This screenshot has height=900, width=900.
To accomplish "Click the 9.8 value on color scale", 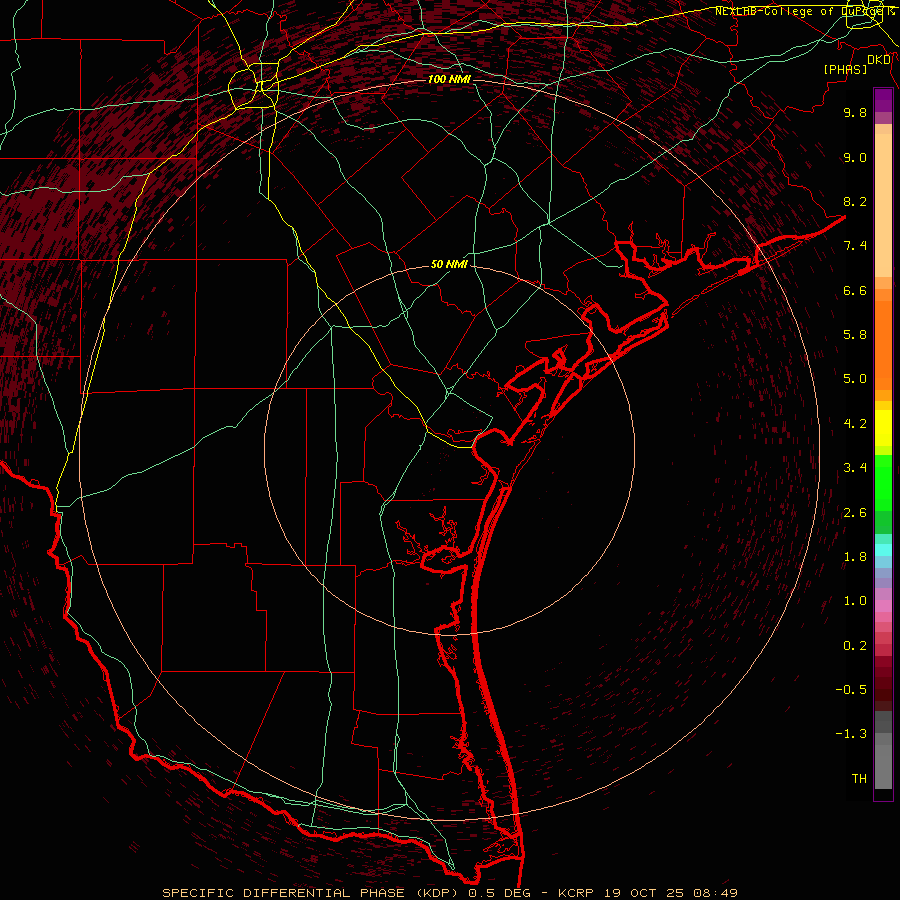I will point(855,112).
